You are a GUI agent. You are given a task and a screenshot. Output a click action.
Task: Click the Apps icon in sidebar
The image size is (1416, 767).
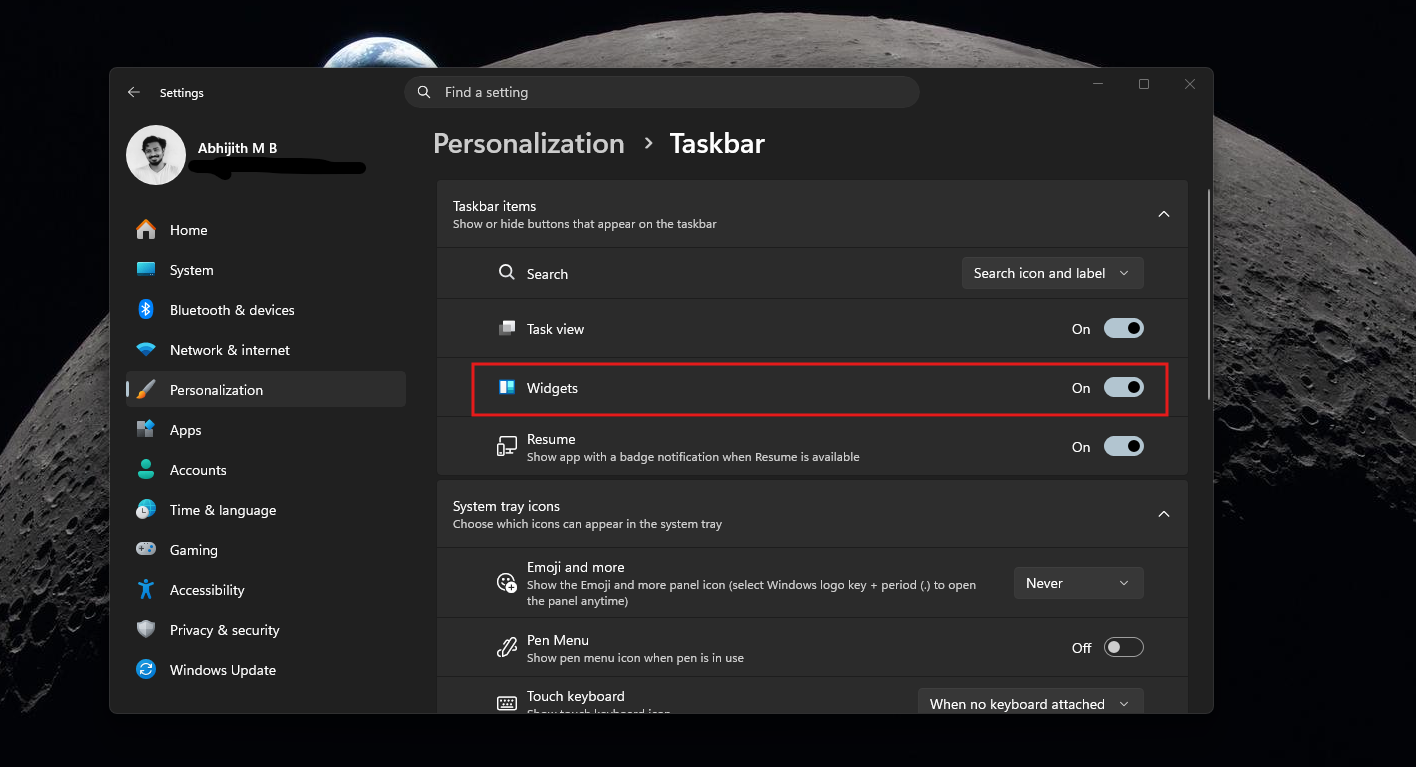tap(146, 430)
